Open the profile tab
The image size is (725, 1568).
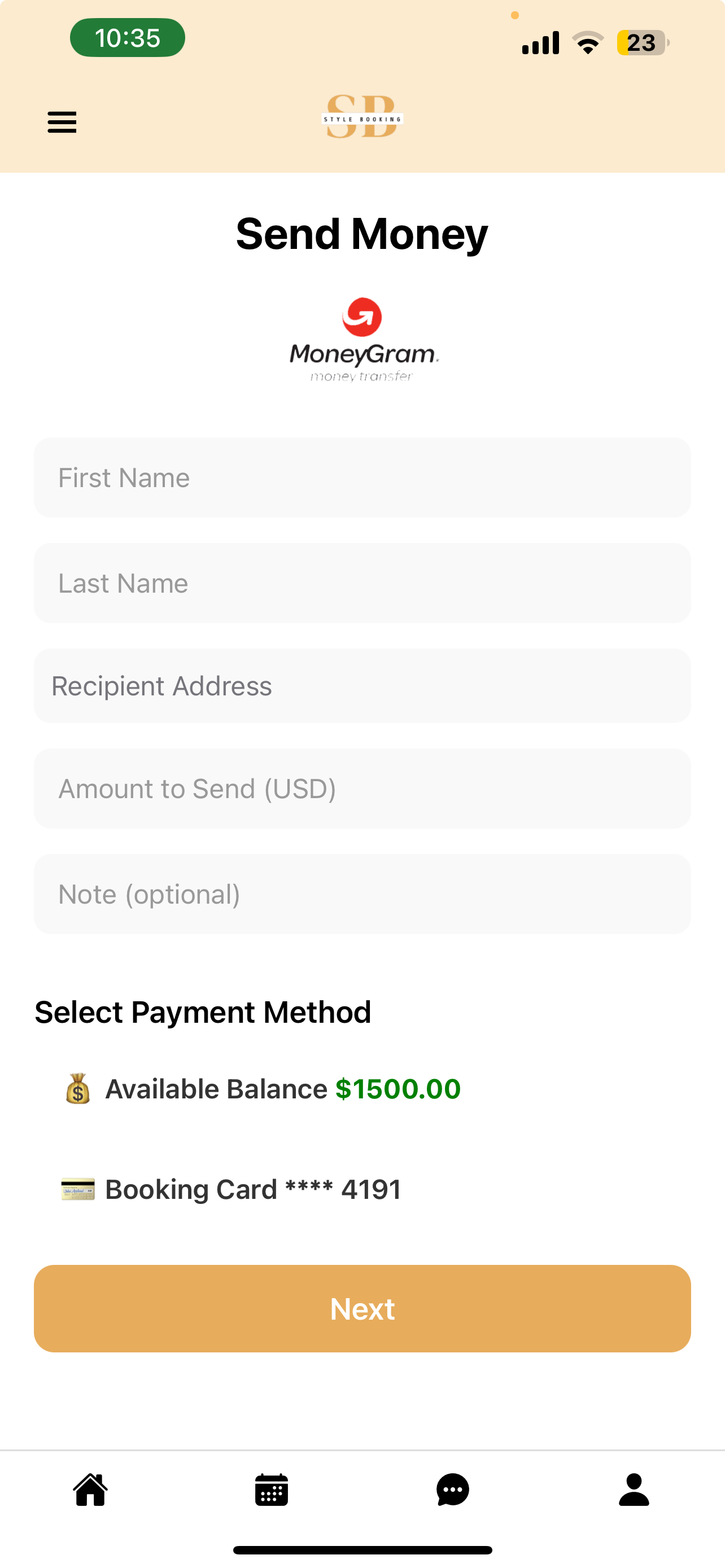click(x=634, y=1490)
